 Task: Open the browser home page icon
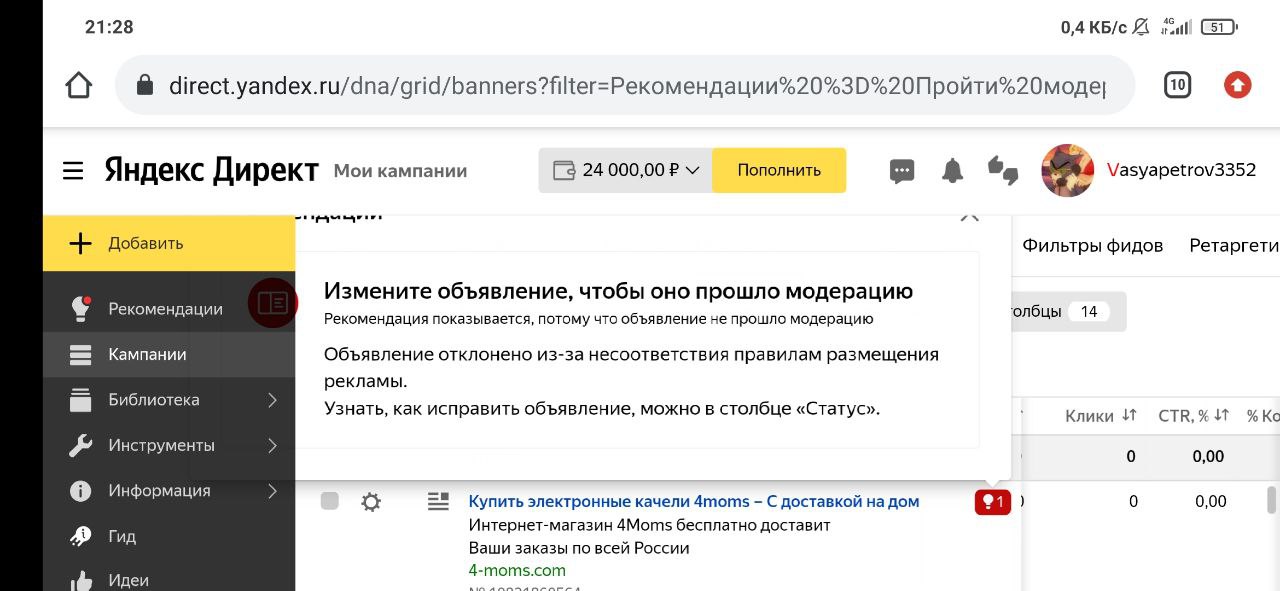79,85
